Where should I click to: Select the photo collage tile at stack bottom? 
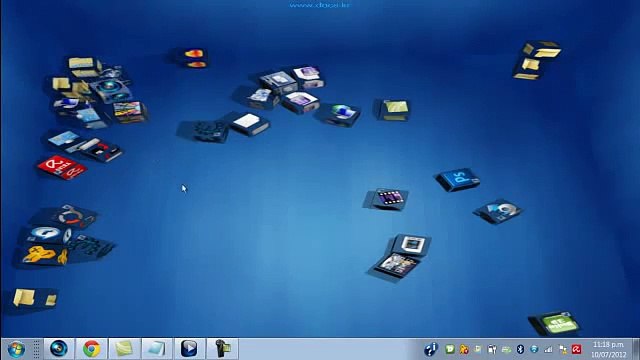click(397, 265)
